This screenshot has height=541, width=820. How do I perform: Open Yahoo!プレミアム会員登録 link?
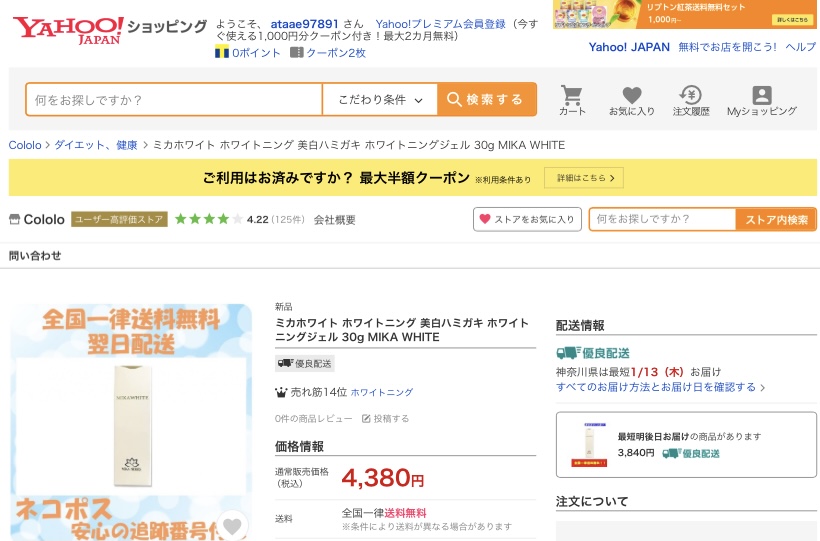click(440, 24)
